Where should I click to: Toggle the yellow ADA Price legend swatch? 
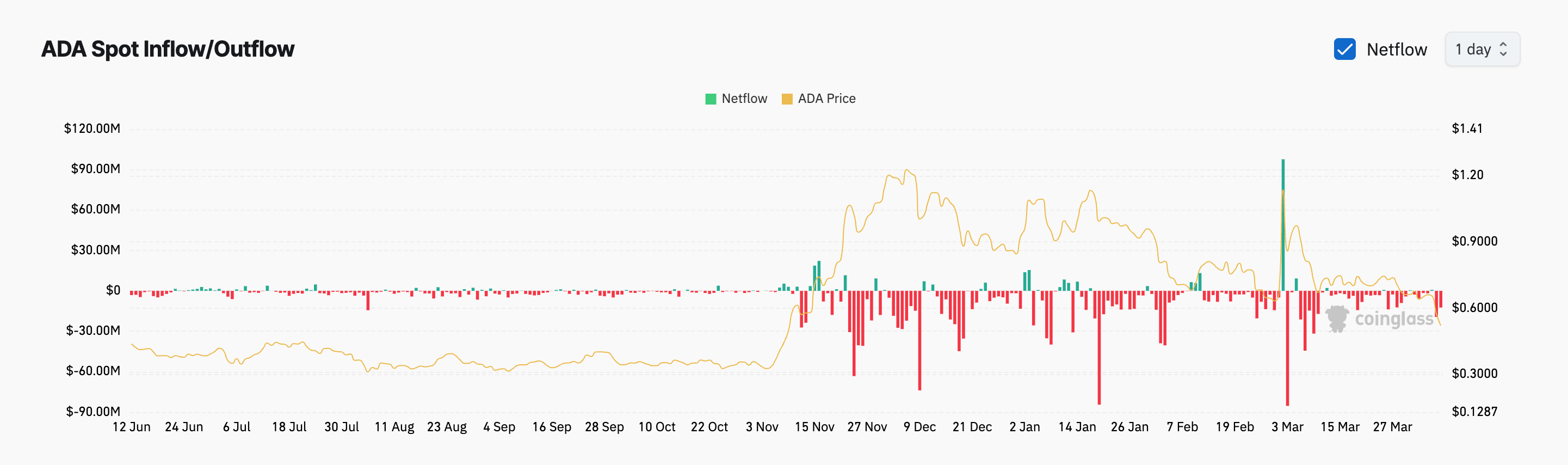(786, 99)
